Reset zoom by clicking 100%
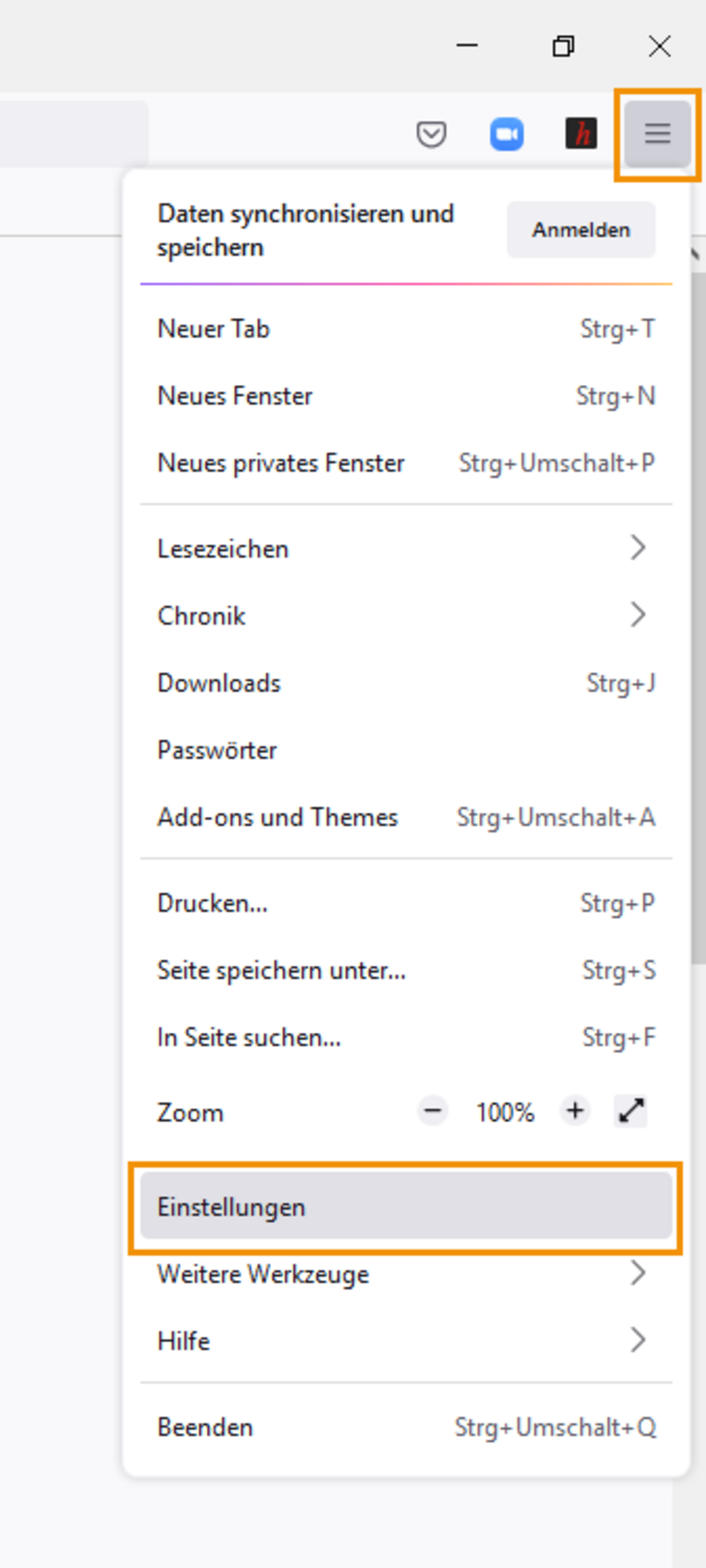 (505, 1112)
